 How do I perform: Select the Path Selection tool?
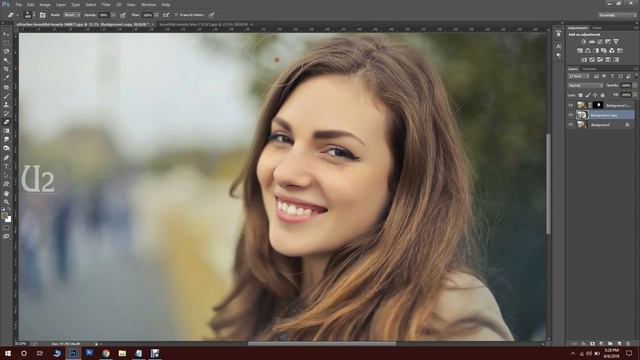[6, 175]
